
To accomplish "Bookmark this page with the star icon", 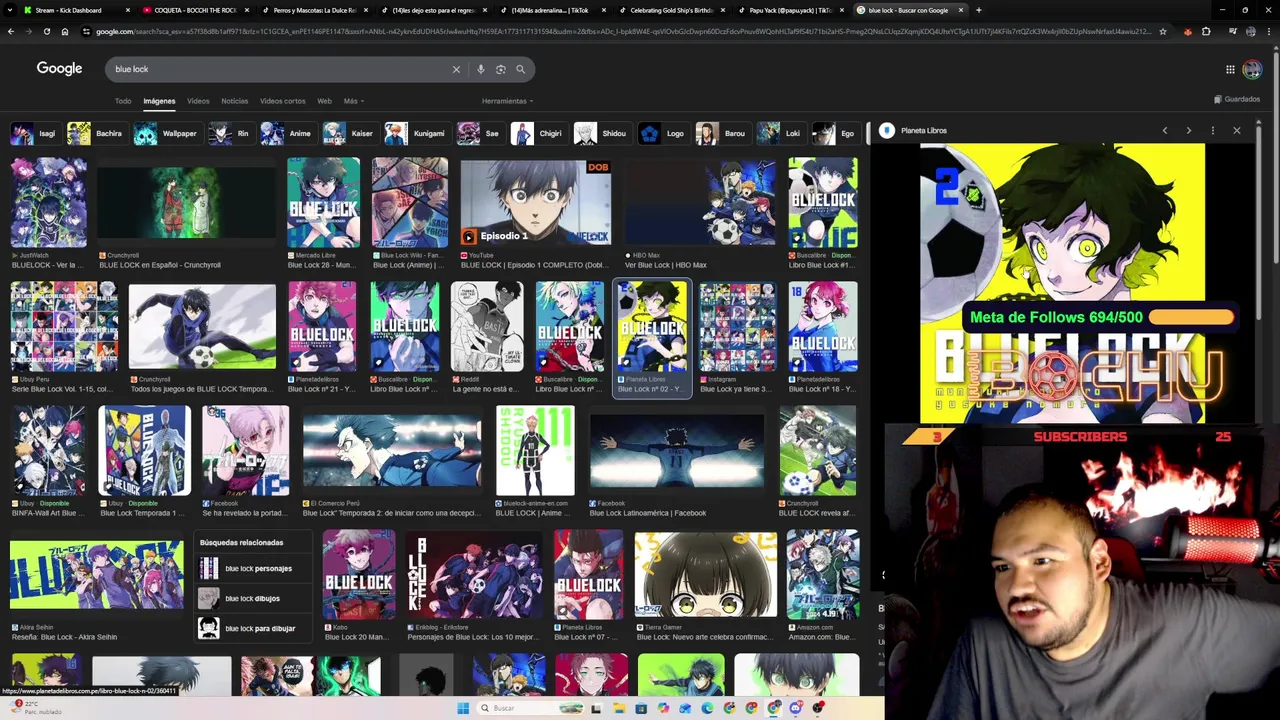I will point(1162,31).
